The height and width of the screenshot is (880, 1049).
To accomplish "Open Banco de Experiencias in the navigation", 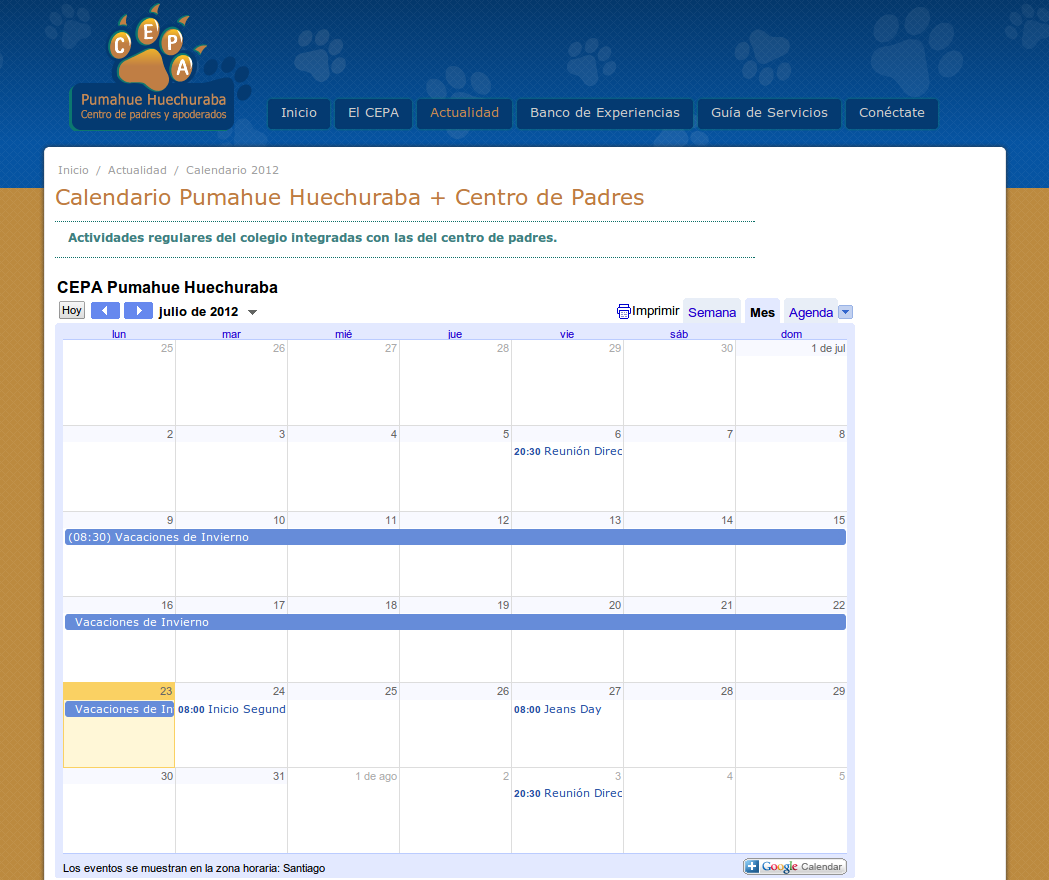I will [605, 113].
